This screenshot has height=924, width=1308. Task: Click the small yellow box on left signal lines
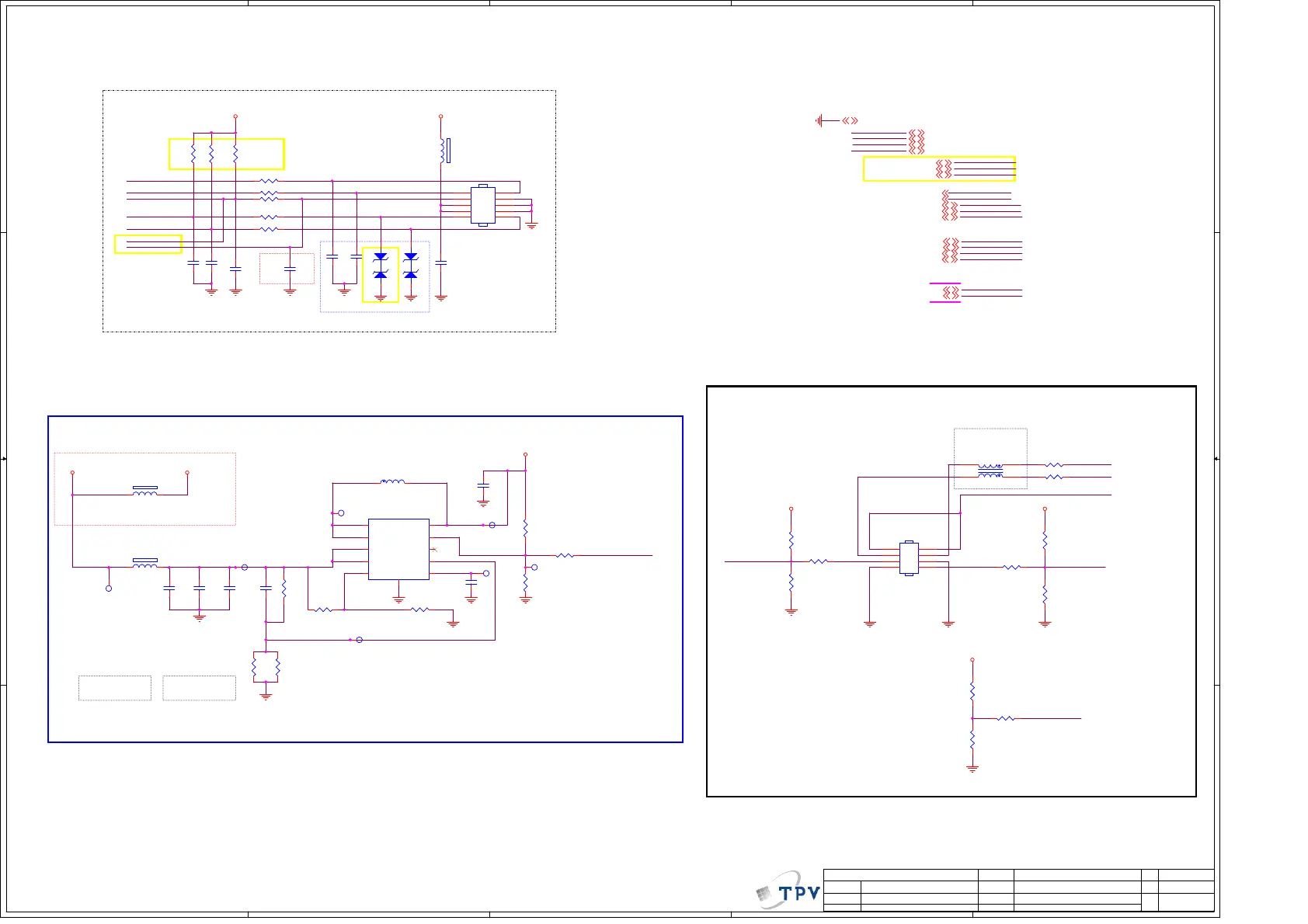[148, 244]
